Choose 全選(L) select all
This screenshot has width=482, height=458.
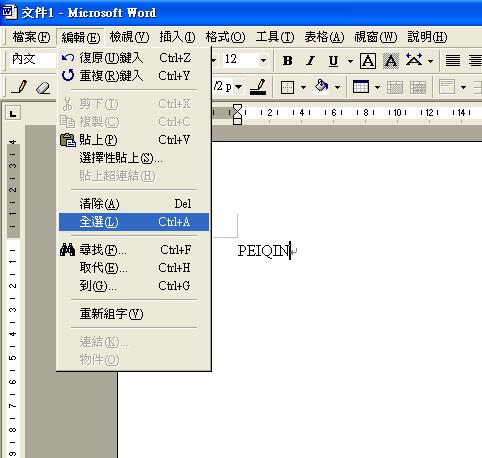(134, 222)
